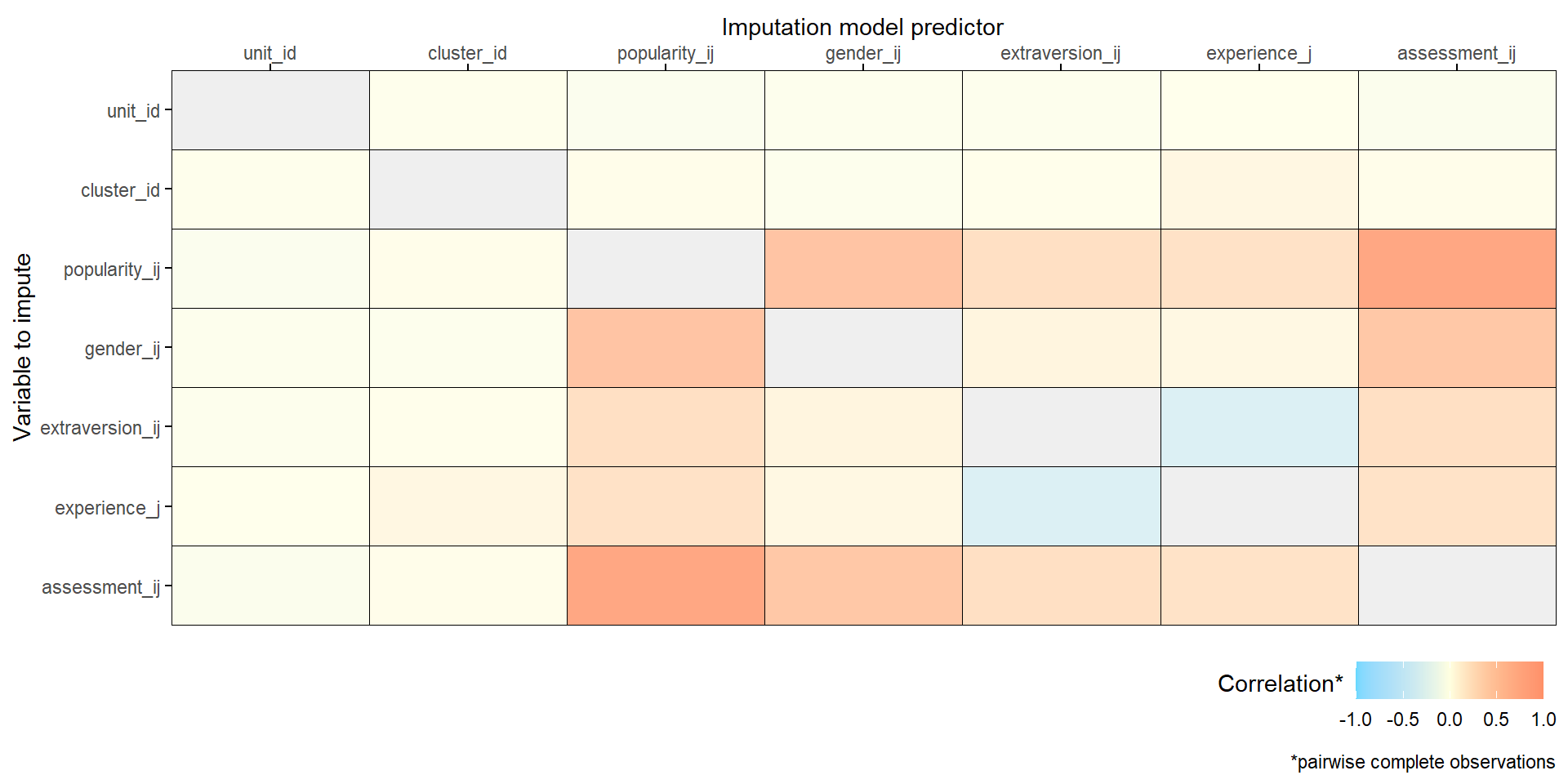Click the "Variable to impute" axis title
This screenshot has height=784, width=1568.
(23, 347)
